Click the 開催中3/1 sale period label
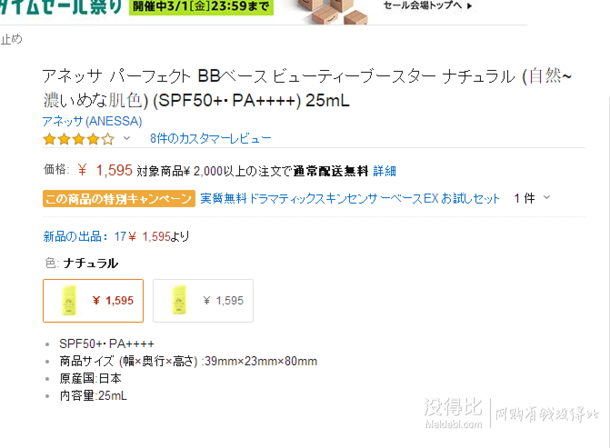 [x=201, y=7]
